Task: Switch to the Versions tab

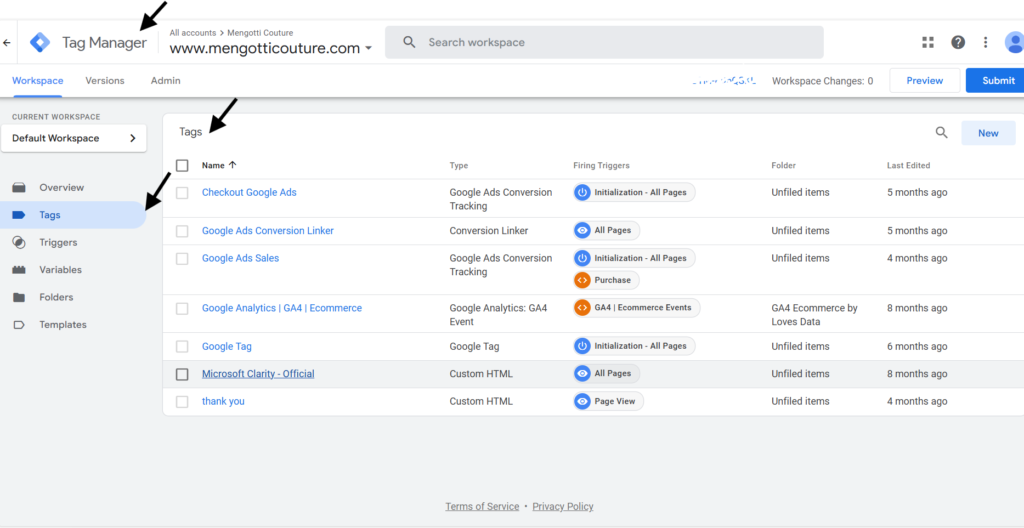Action: pyautogui.click(x=104, y=81)
